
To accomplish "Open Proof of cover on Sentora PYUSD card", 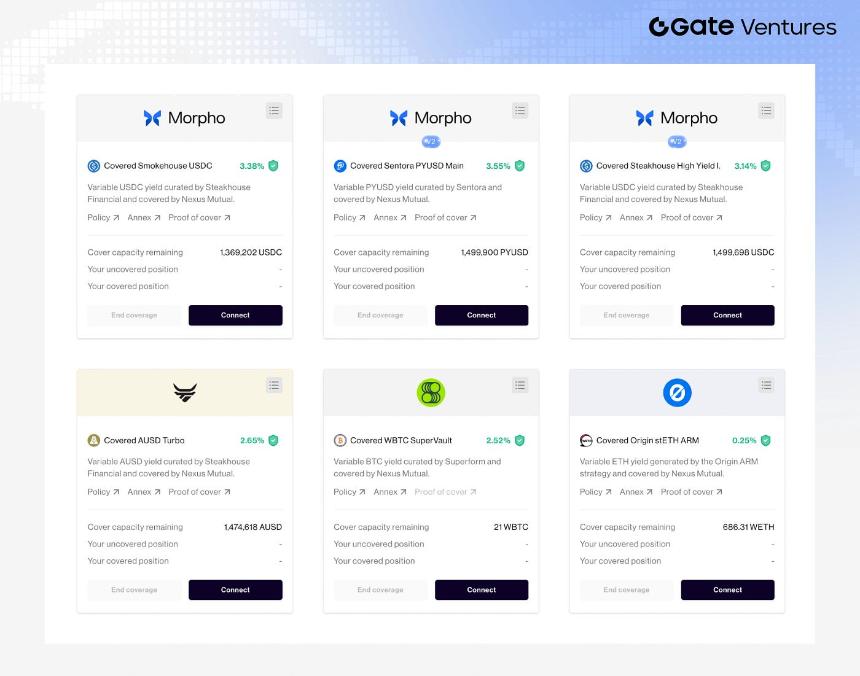I will [445, 218].
